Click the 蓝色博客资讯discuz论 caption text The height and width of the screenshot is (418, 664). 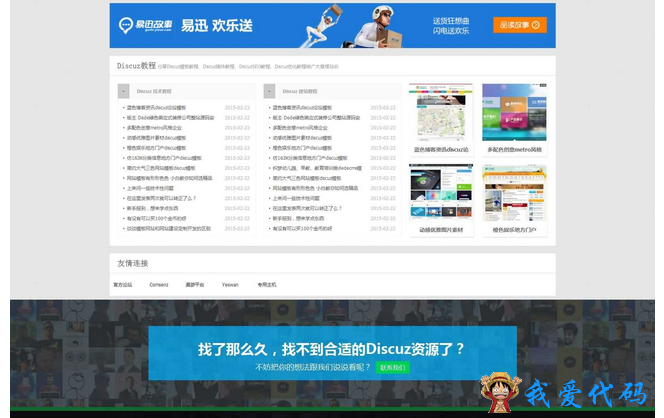click(441, 149)
